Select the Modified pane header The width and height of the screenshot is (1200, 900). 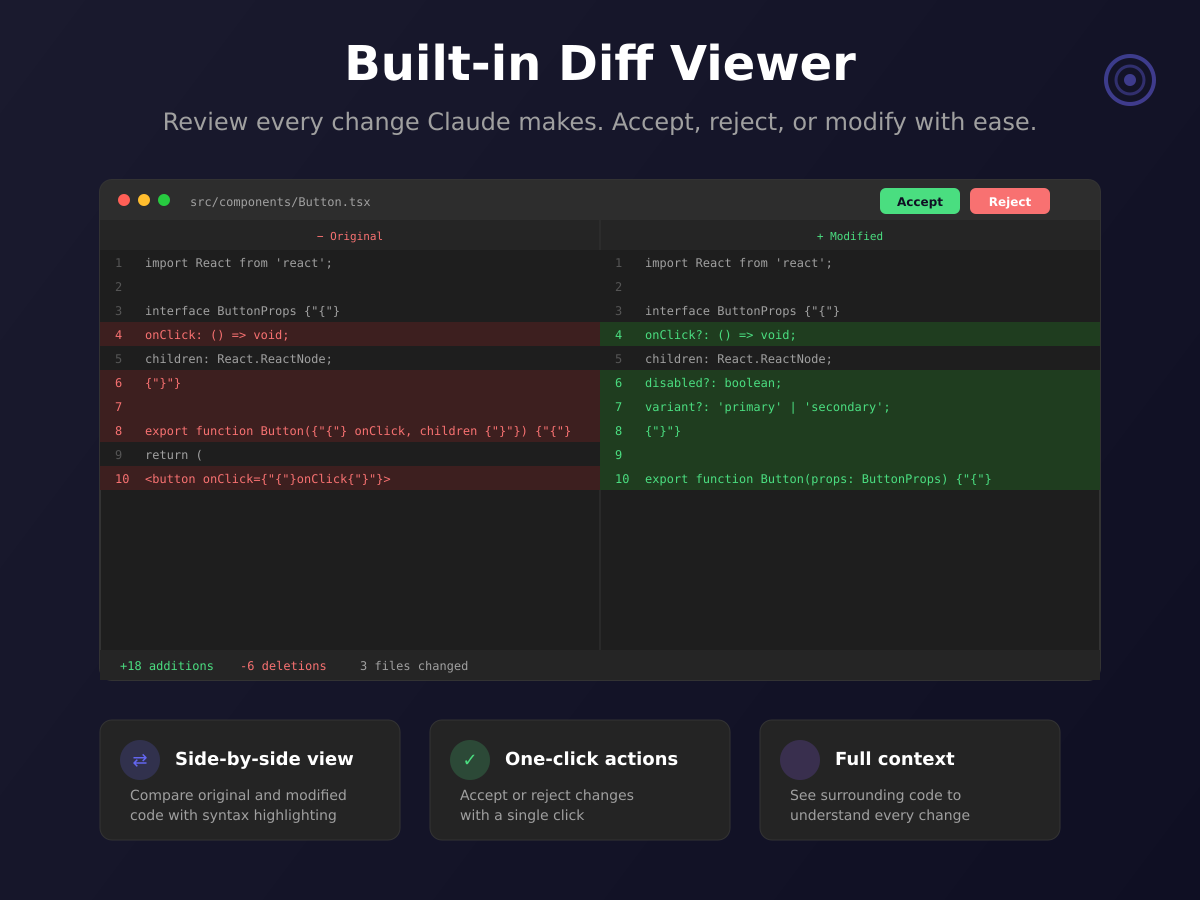coord(850,236)
